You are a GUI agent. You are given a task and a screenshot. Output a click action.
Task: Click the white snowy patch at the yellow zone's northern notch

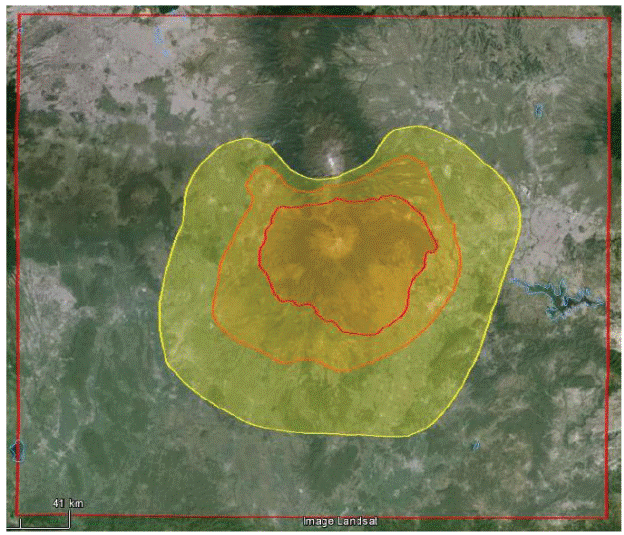333,158
